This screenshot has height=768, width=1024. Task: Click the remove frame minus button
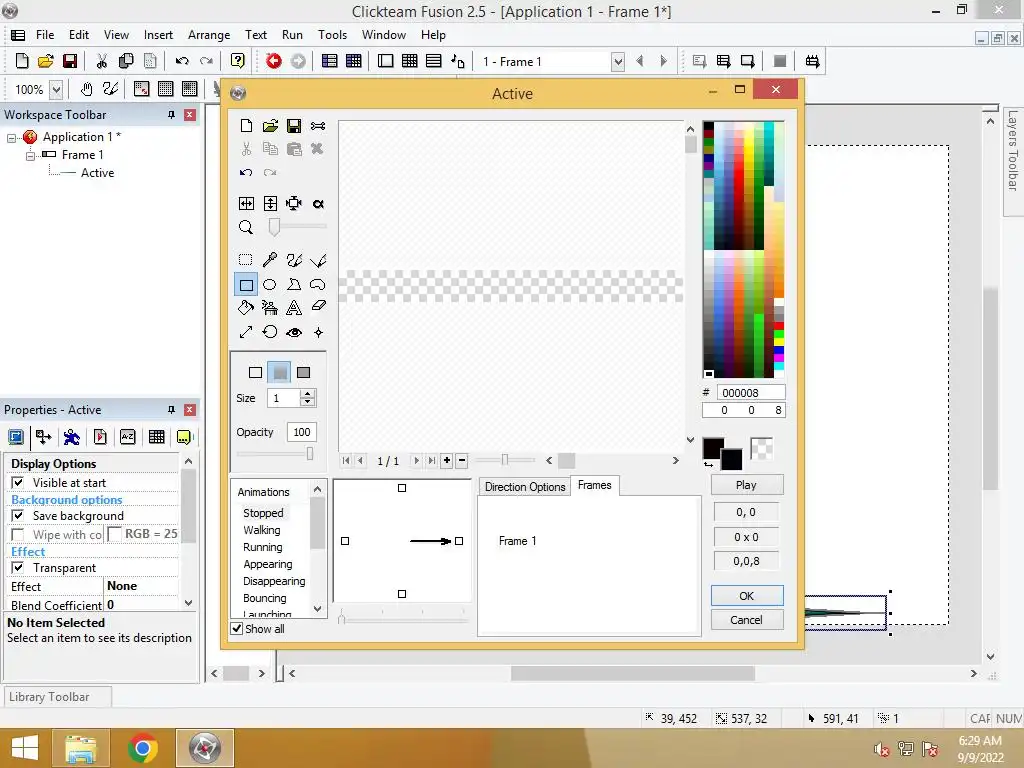tap(462, 460)
